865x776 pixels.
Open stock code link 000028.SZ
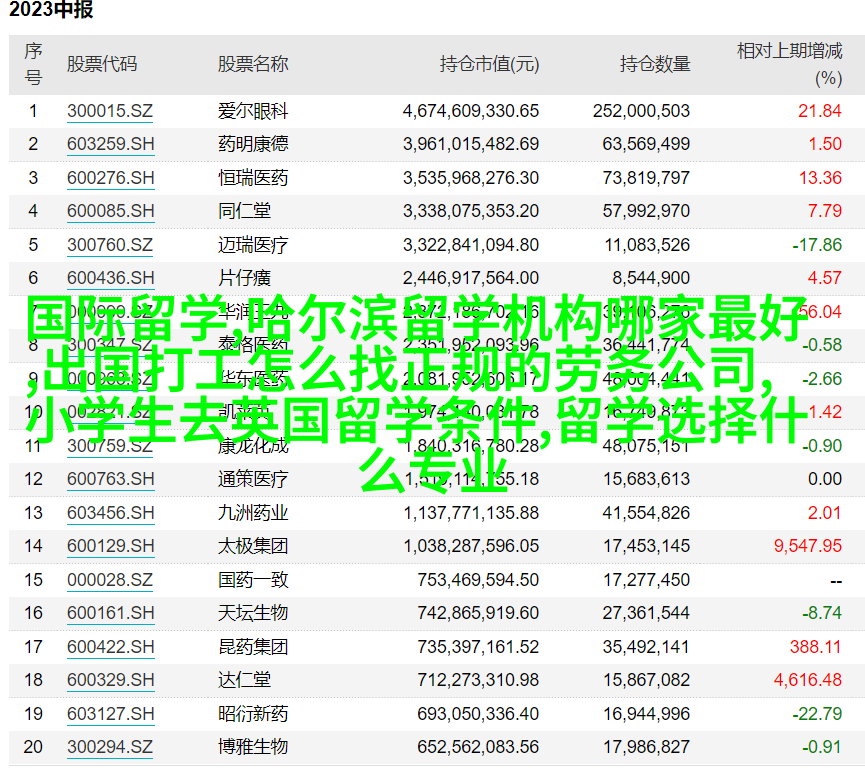pos(110,580)
